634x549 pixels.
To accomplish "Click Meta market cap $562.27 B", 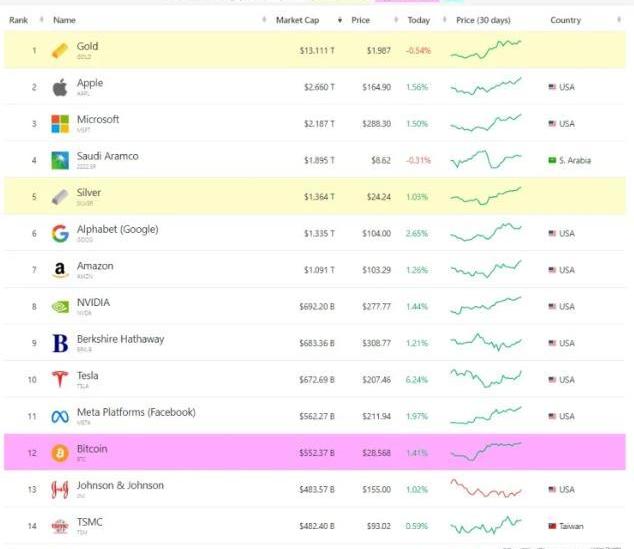I will (x=317, y=416).
